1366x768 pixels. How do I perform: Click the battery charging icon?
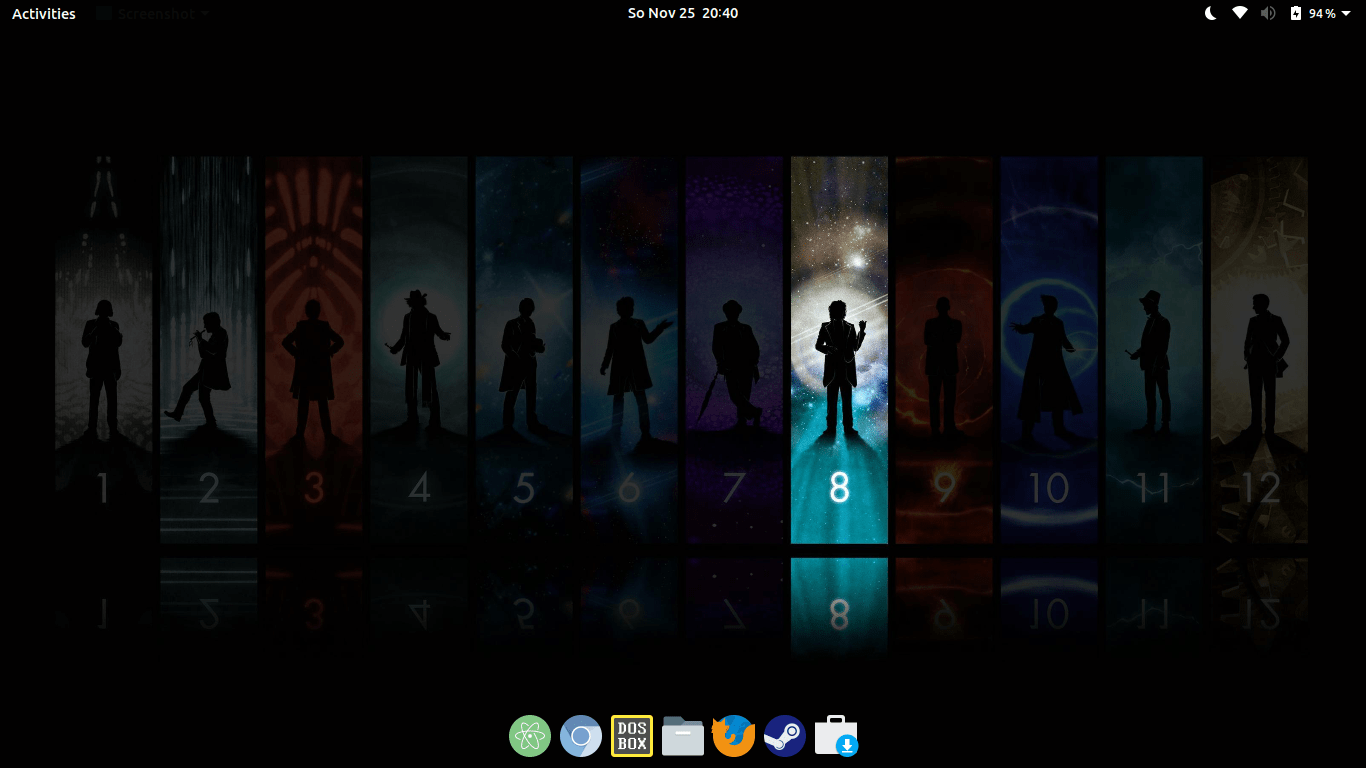pyautogui.click(x=1296, y=13)
